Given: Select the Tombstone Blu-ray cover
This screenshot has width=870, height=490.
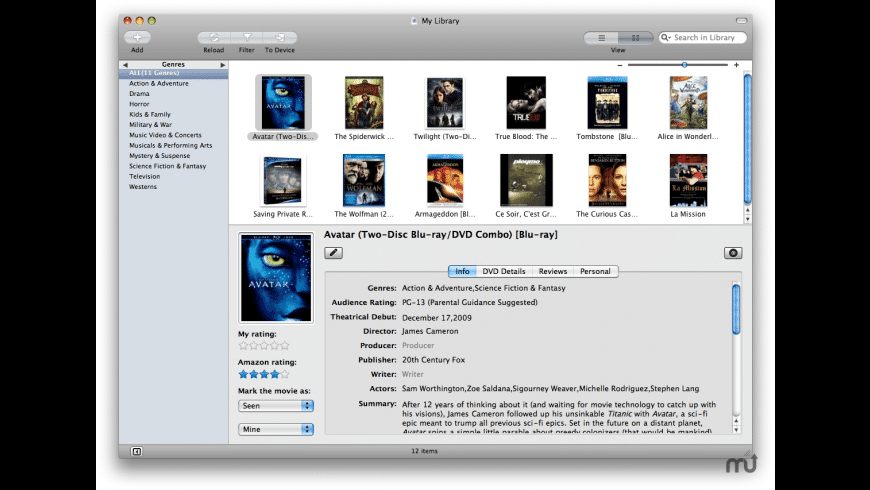Looking at the screenshot, I should (607, 103).
